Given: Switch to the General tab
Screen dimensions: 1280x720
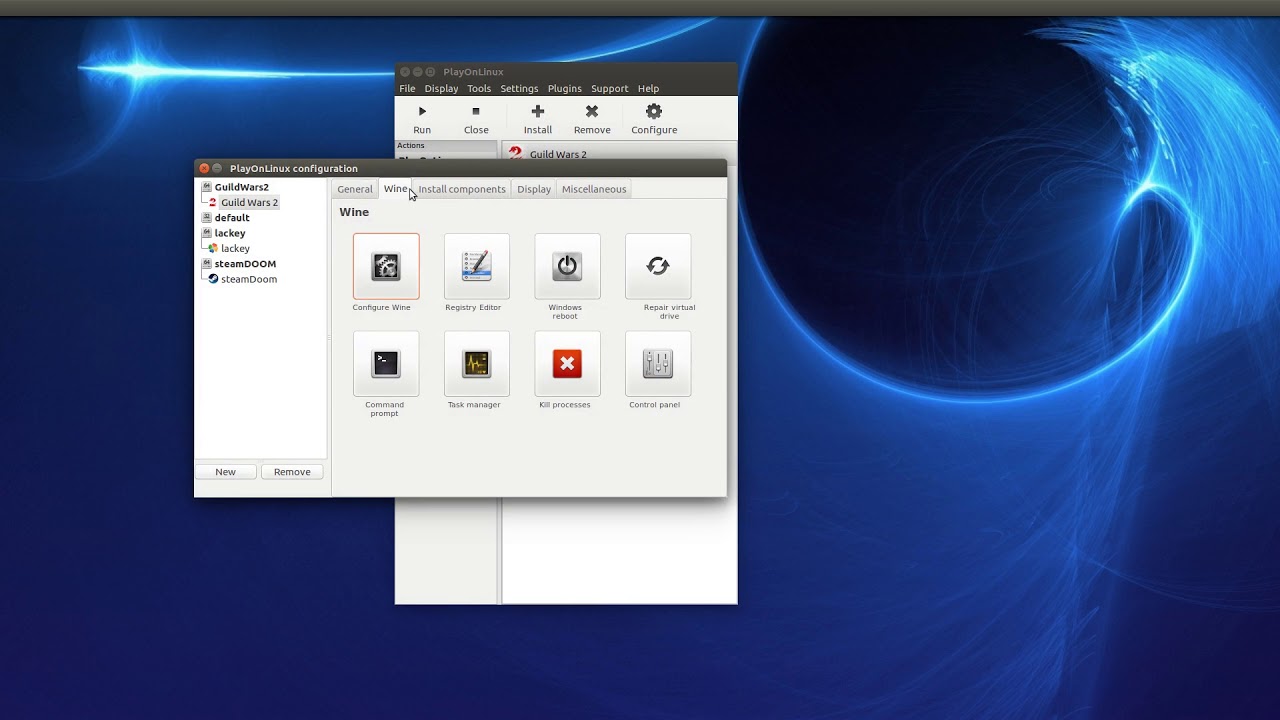Looking at the screenshot, I should click(355, 189).
